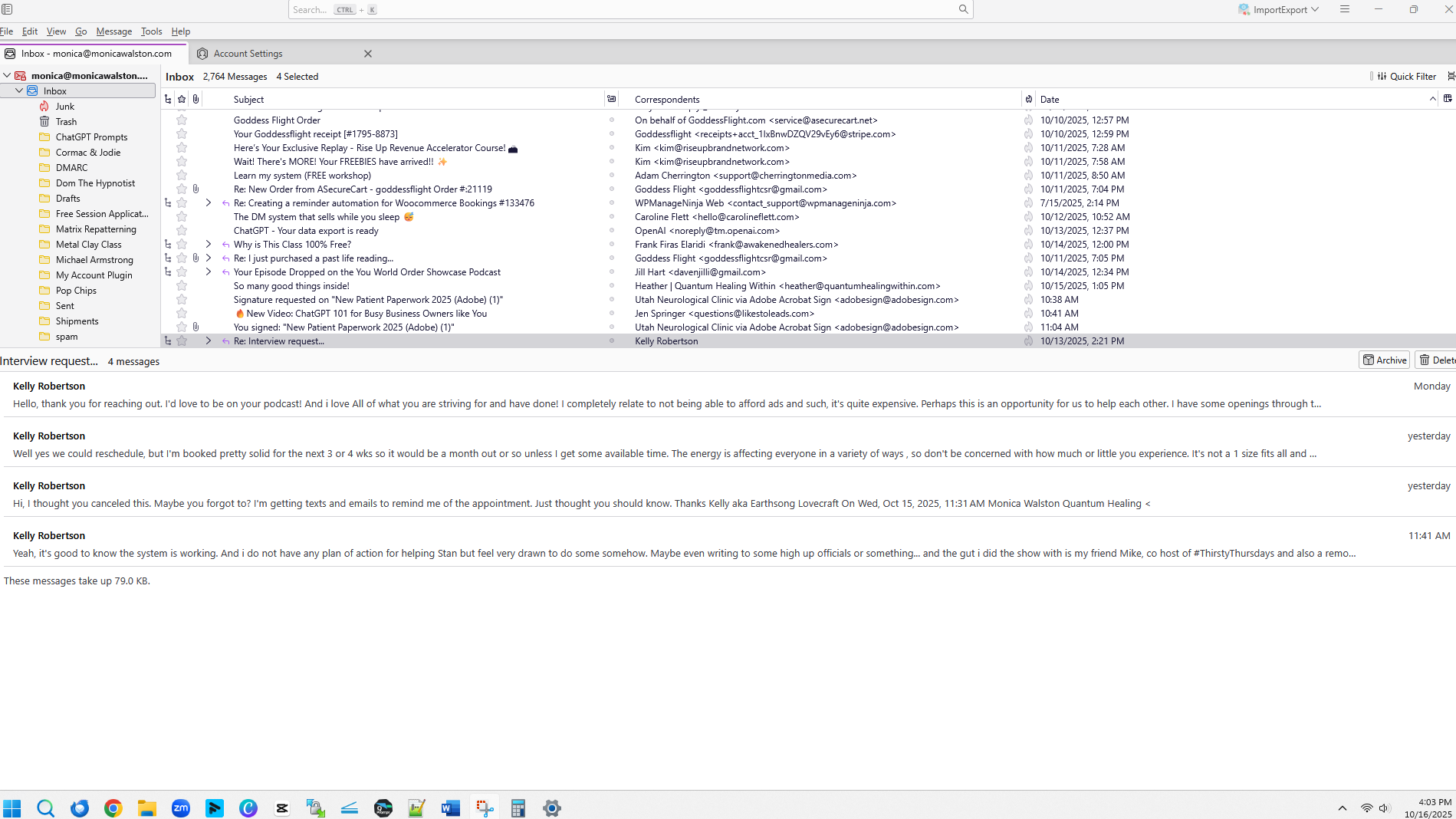The image size is (1456, 819).
Task: Expand the 'Re: Interview request' thread
Action: click(209, 340)
